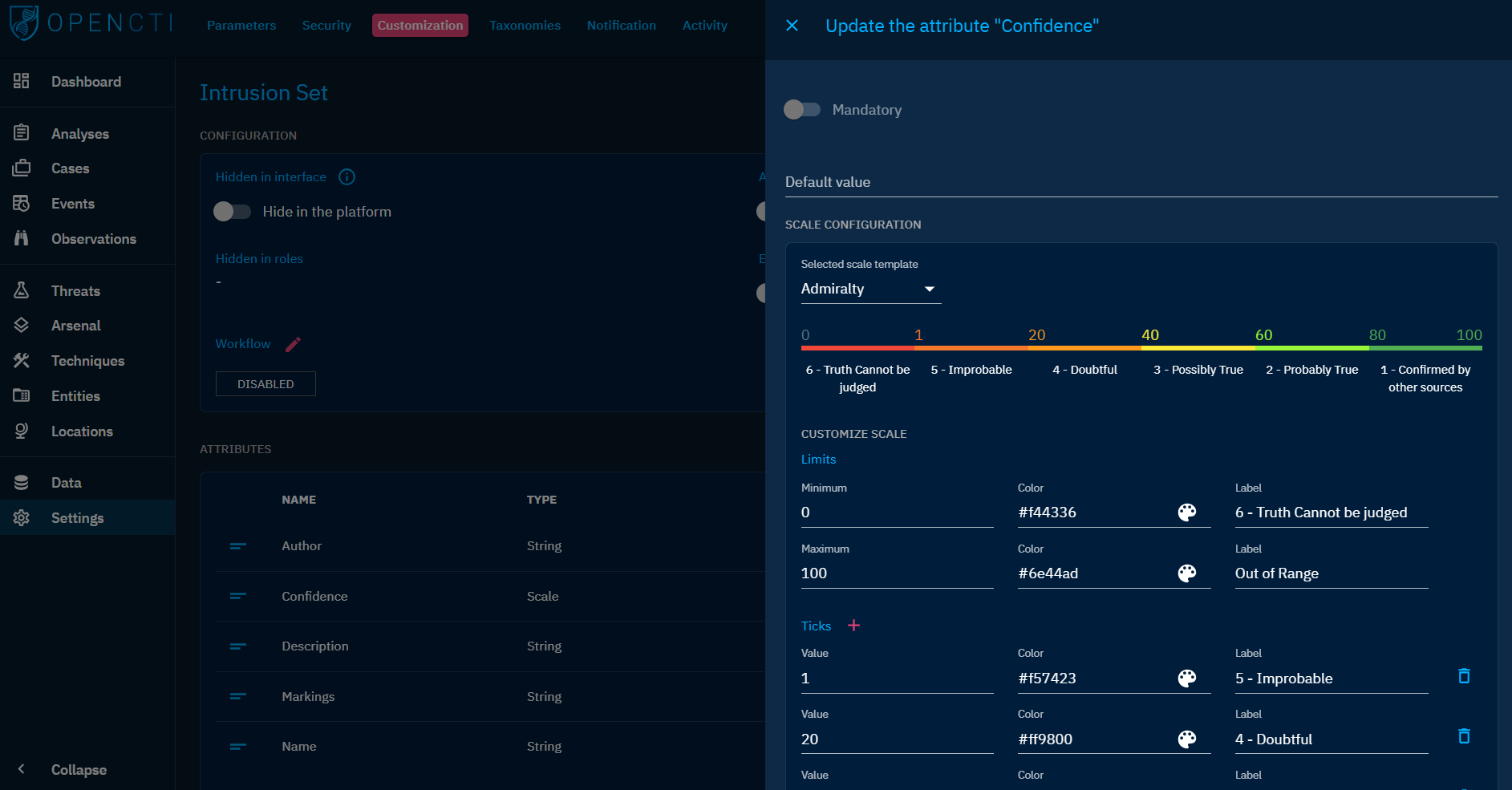Click the info icon beside Hidden in interface

tap(347, 177)
